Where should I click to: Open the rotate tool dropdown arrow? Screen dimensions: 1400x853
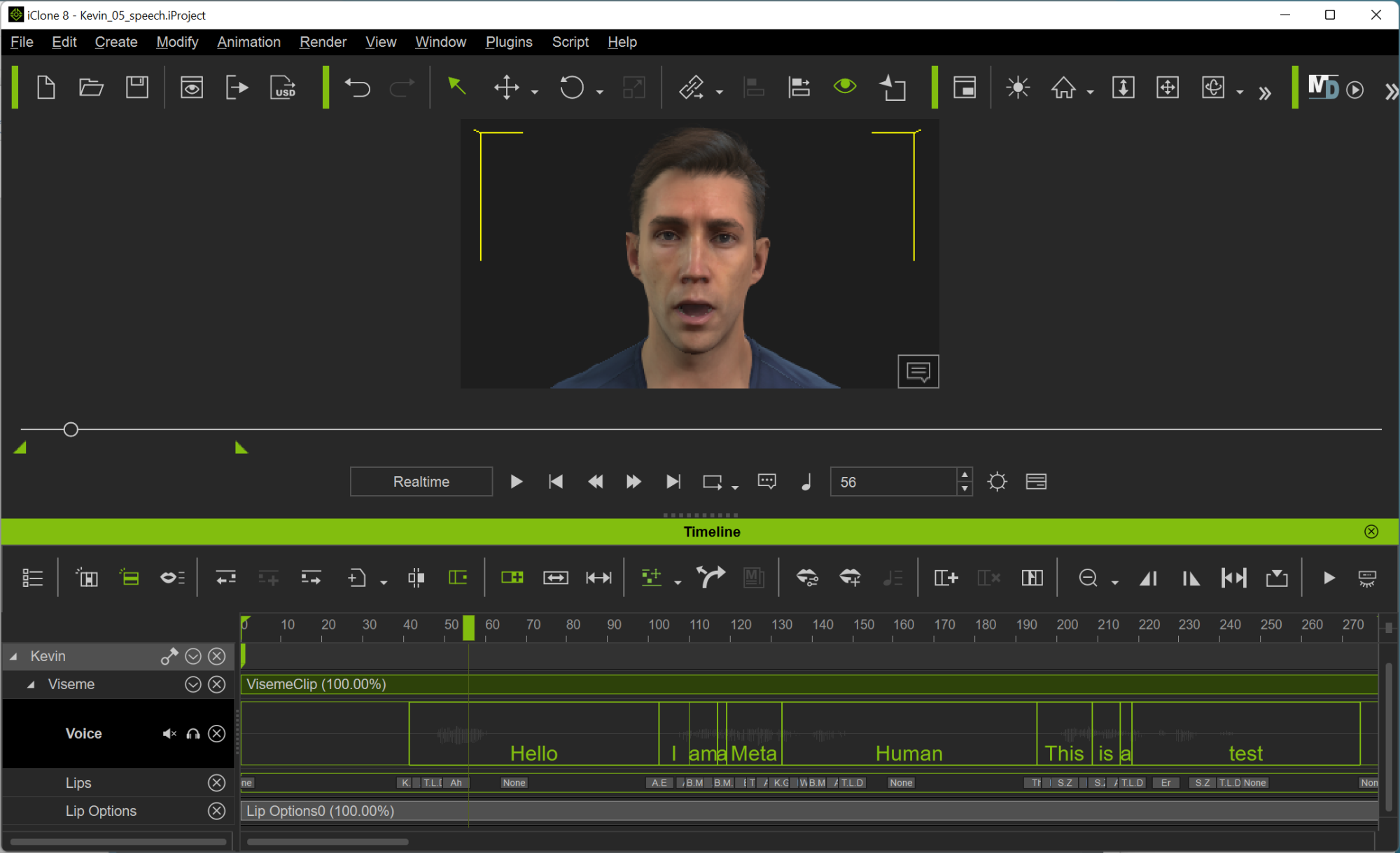600,92
